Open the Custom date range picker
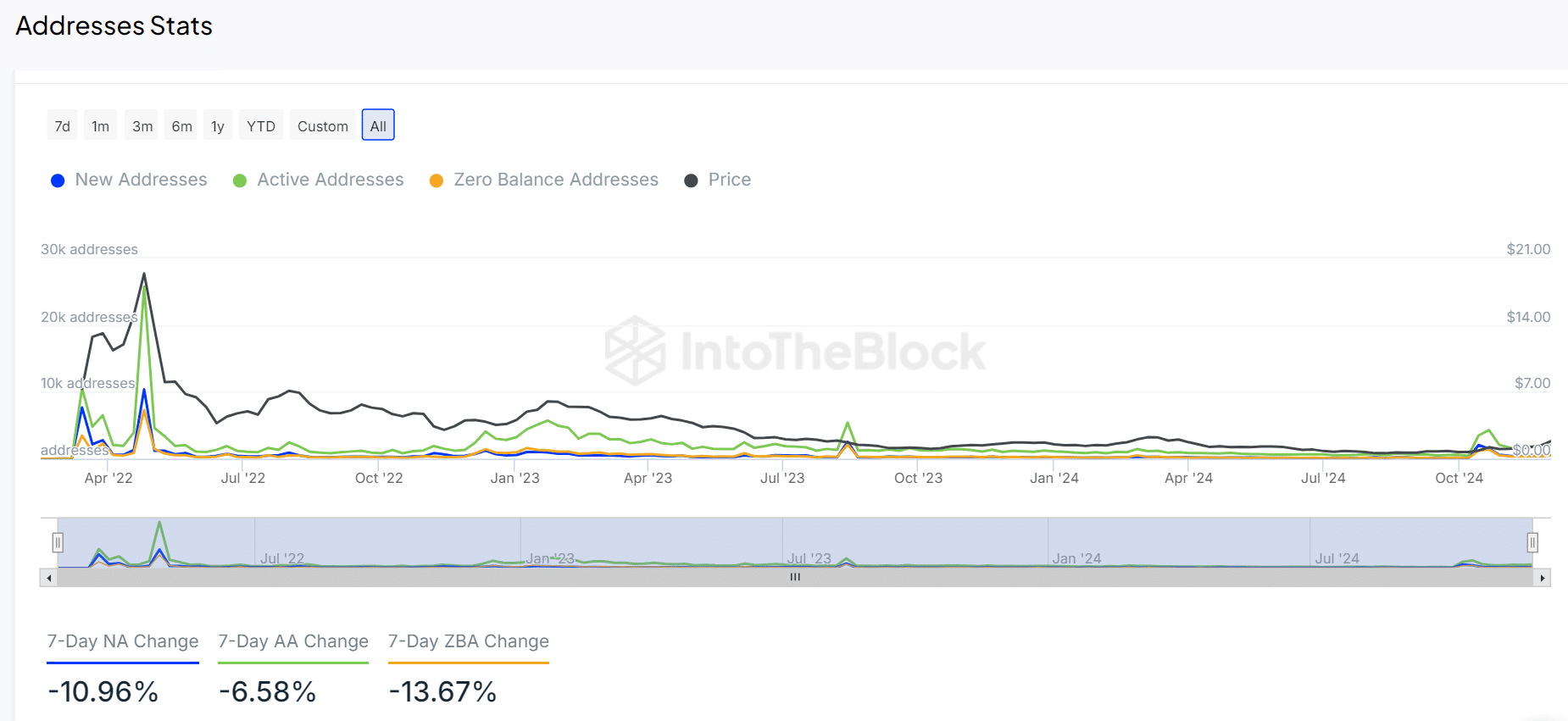This screenshot has height=721, width=1568. [x=322, y=126]
